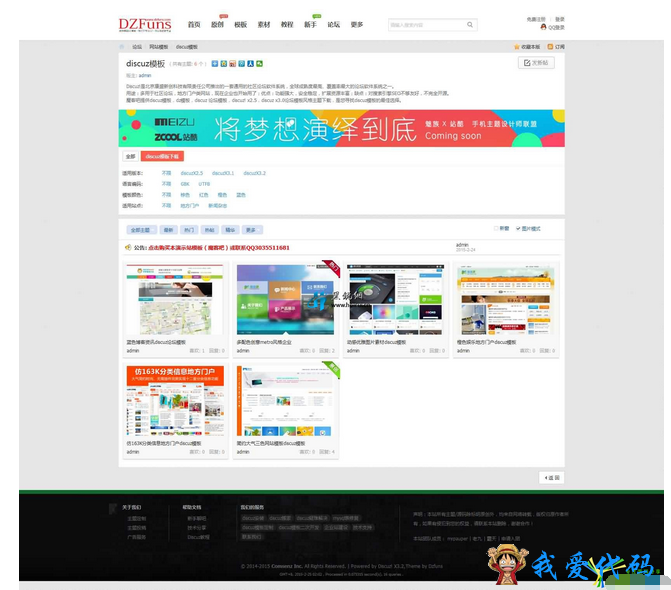The height and width of the screenshot is (590, 671).
Task: Click the star favorite-forum icon
Action: point(517,47)
